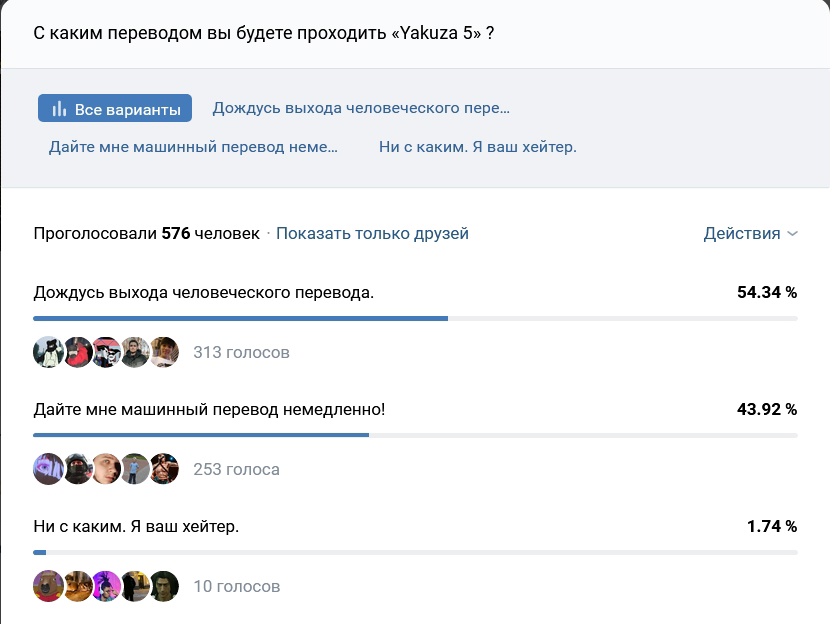Click the chevron next to Действия
832x624 pixels.
click(792, 233)
